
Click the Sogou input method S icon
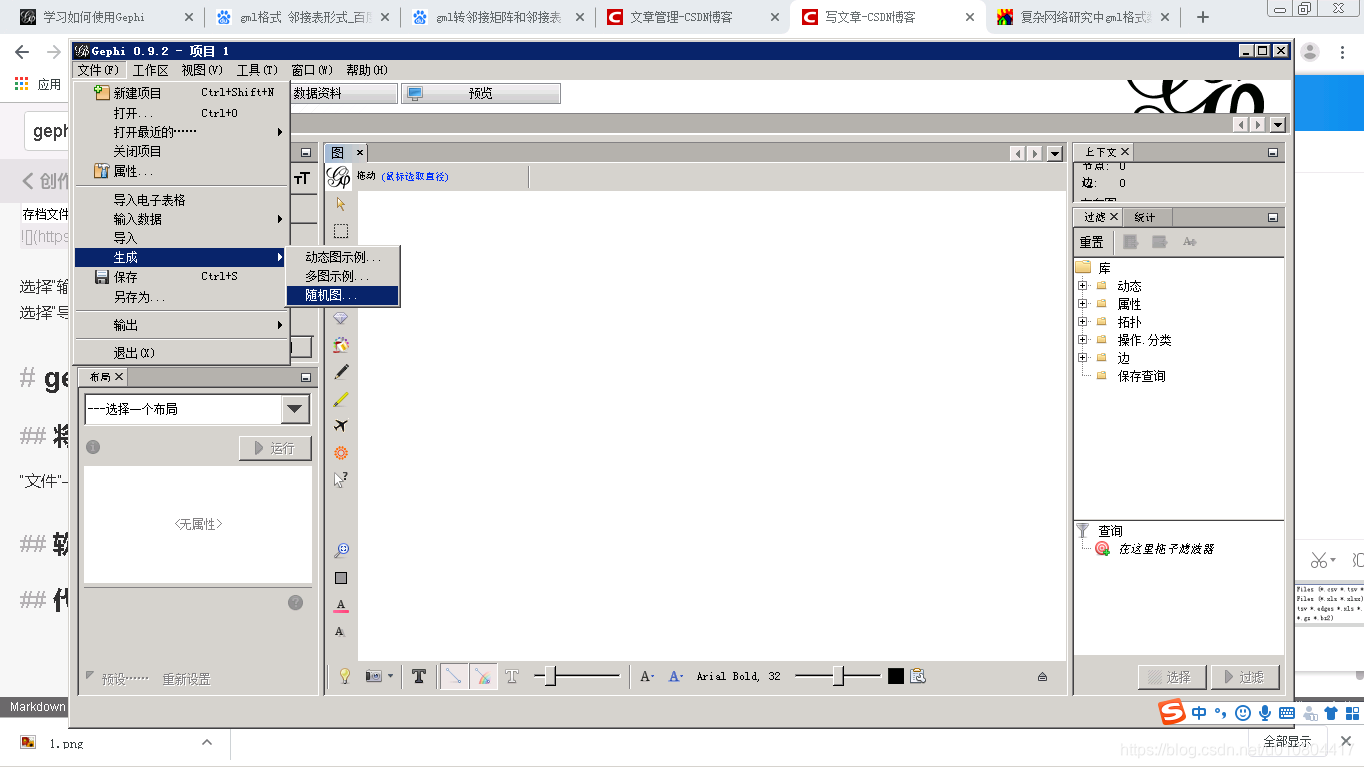pyautogui.click(x=1171, y=712)
